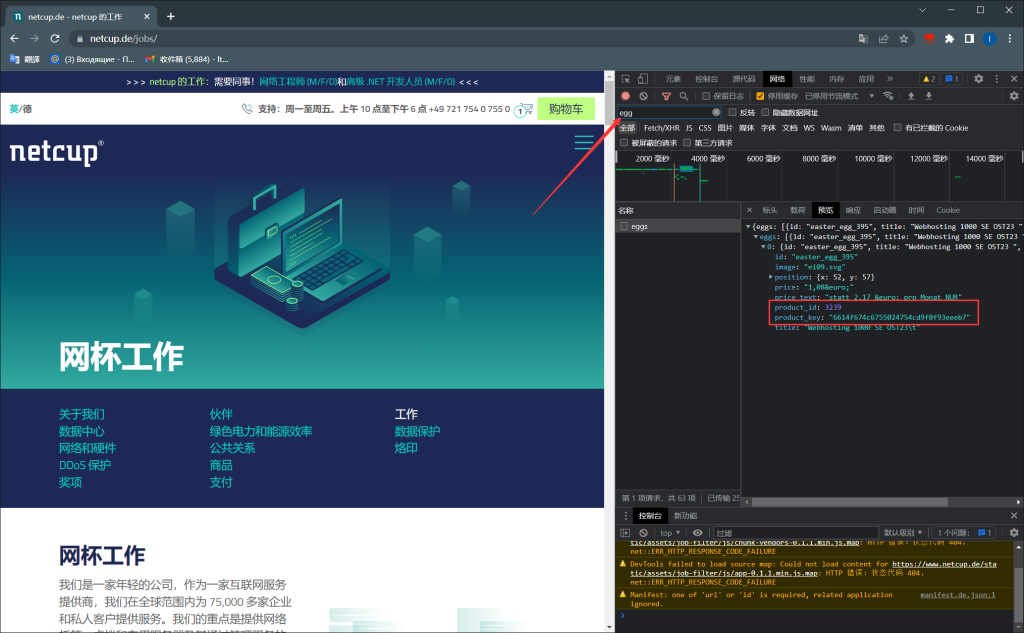Collapse the 'eggs:' array node
This screenshot has height=633, width=1024.
click(x=756, y=236)
